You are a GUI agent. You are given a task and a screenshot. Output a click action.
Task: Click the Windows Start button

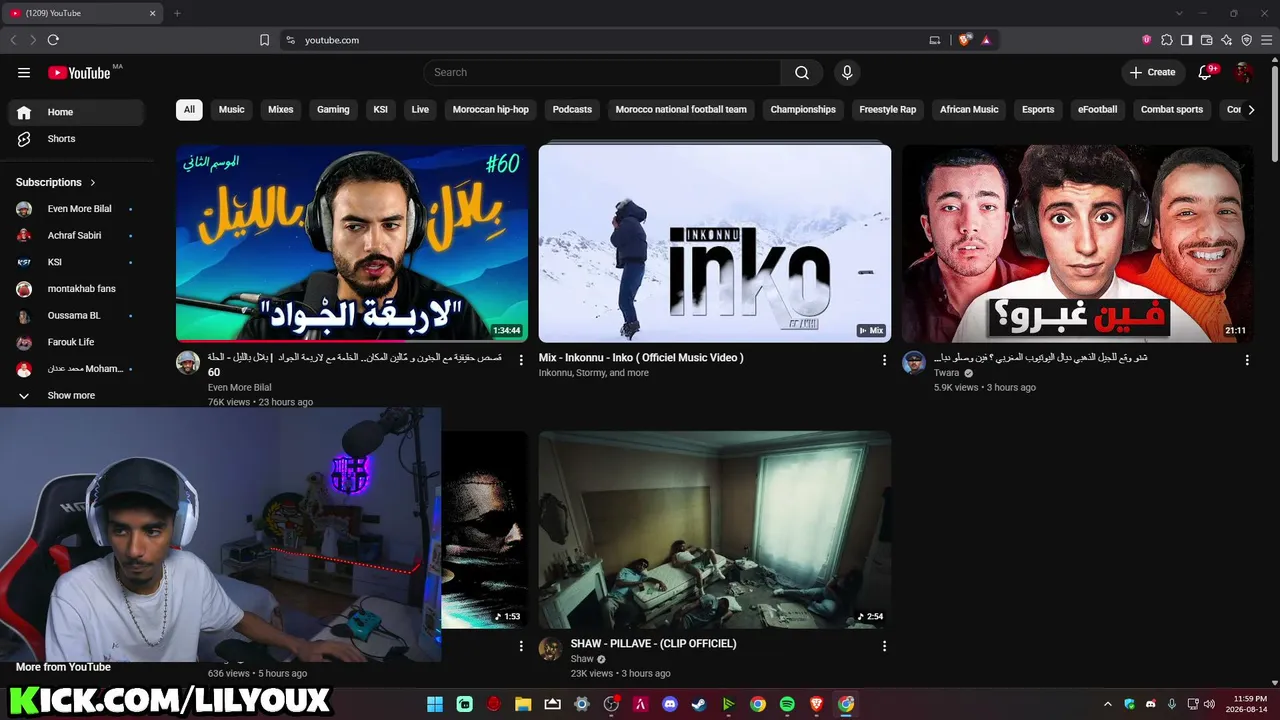coord(435,704)
